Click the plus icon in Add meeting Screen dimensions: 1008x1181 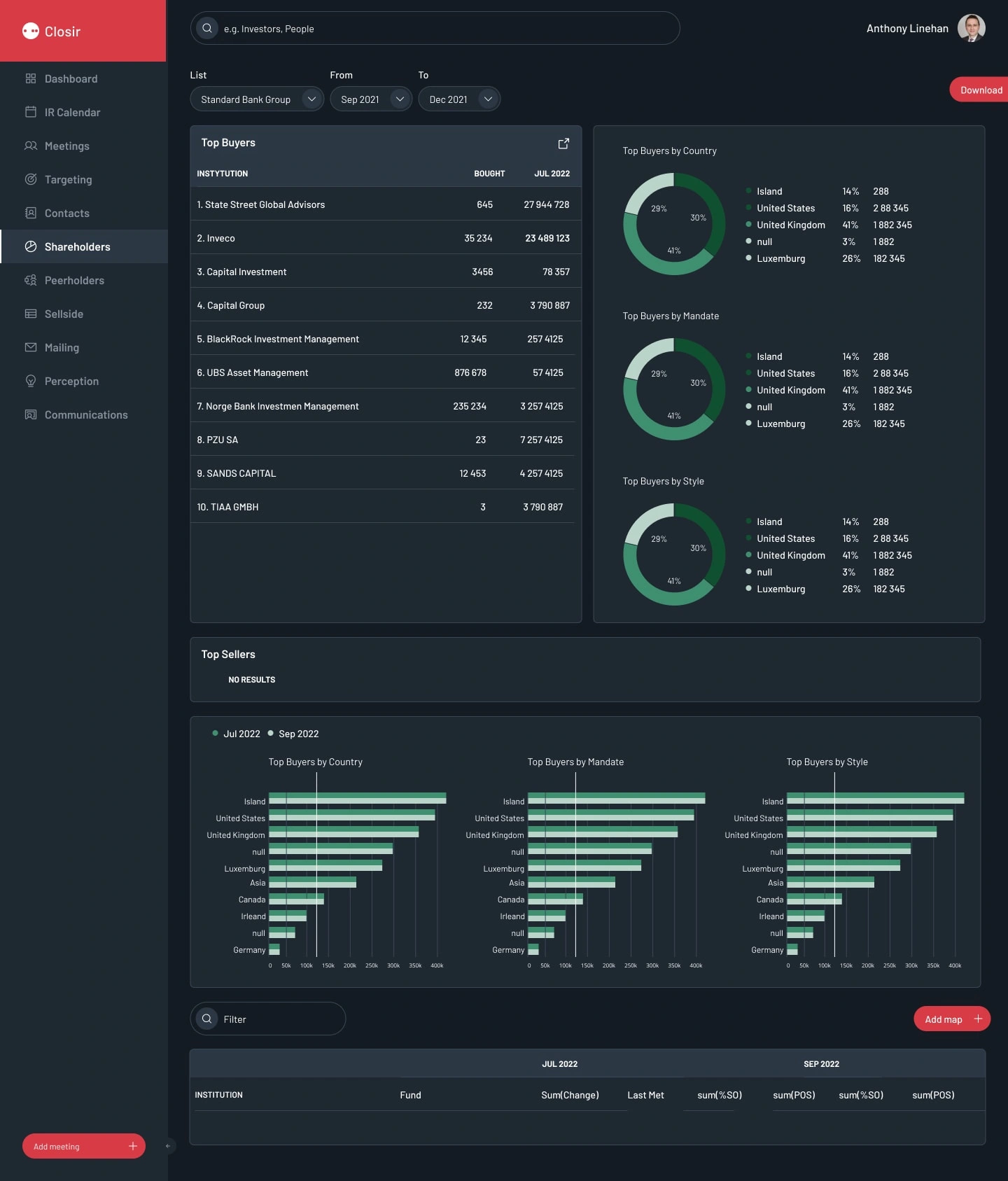point(133,1146)
